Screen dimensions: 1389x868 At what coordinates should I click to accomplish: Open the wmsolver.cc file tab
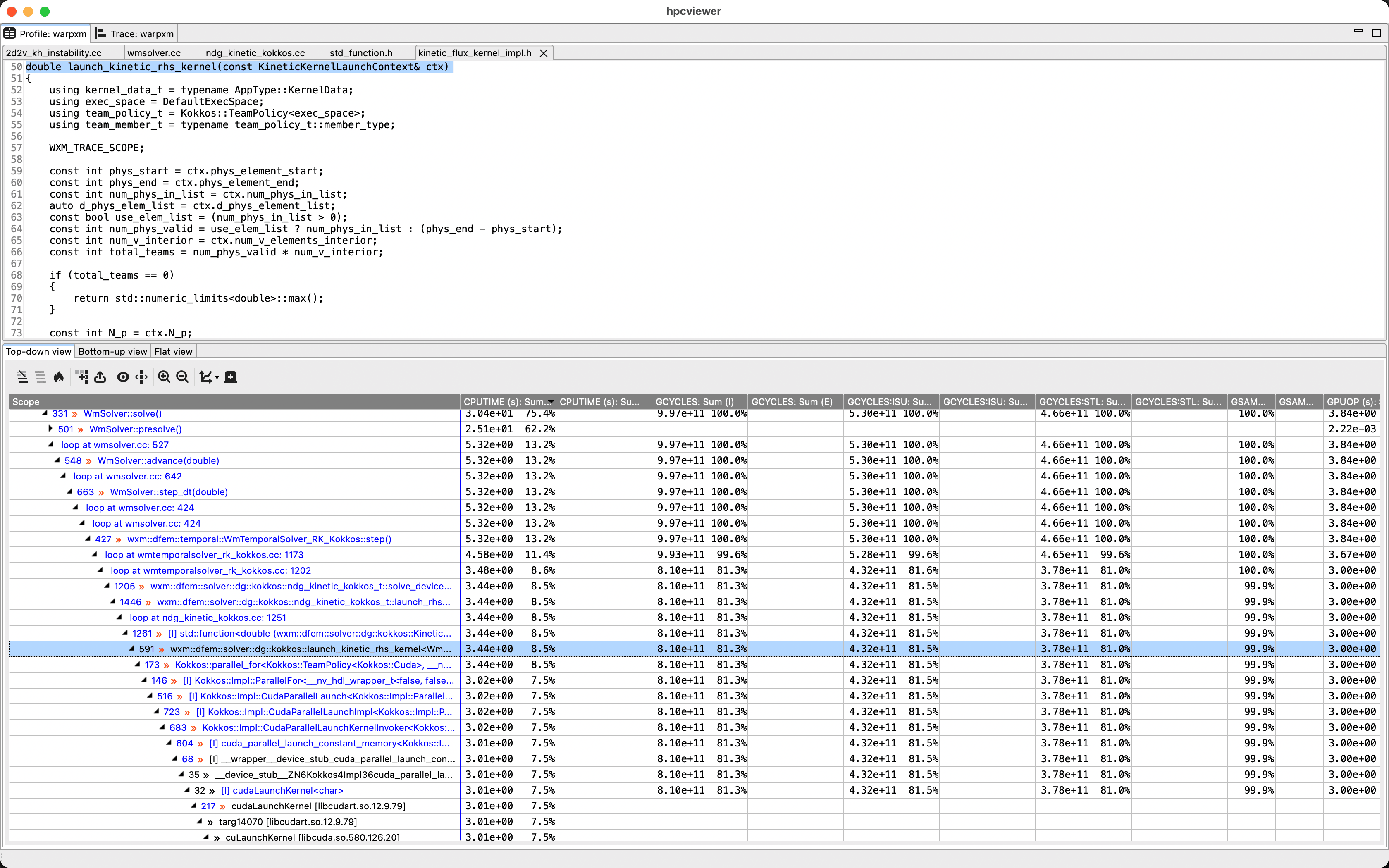tap(154, 53)
